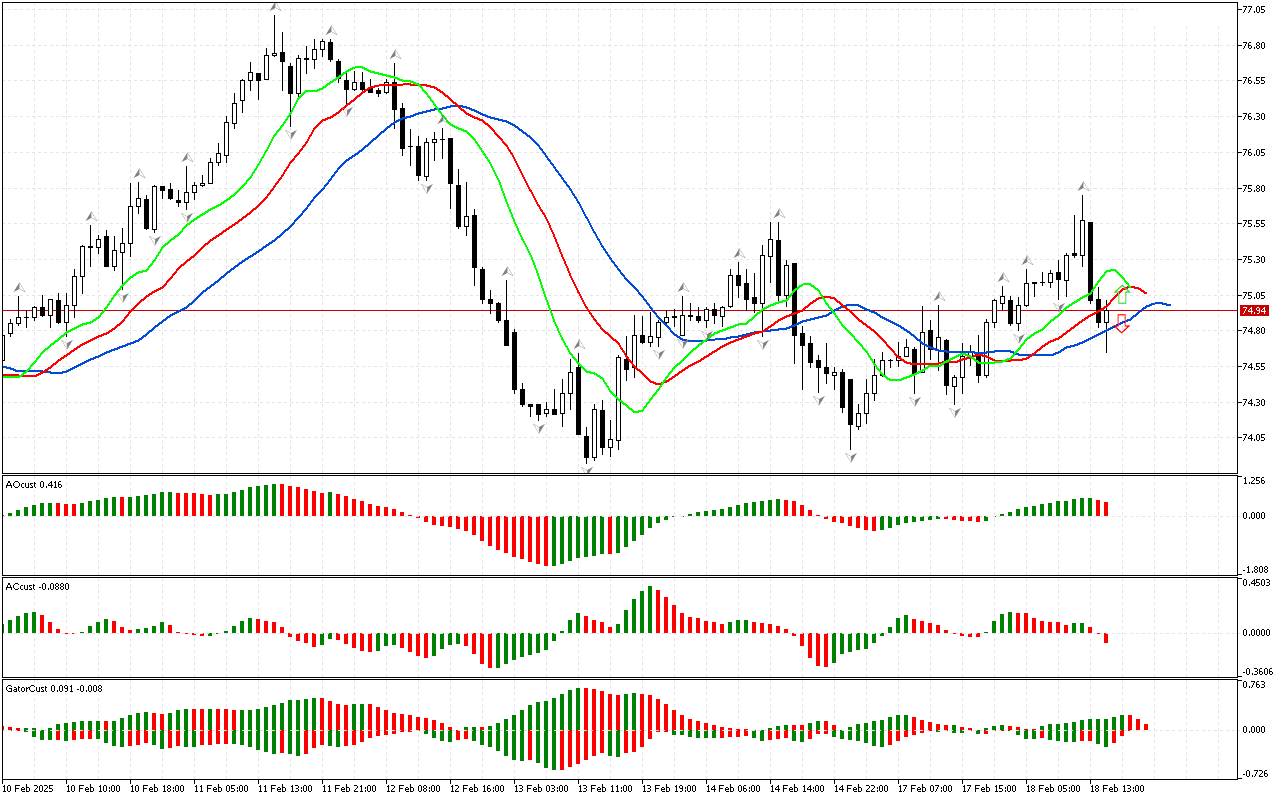Click the 74.55 price scale value

1254,367
